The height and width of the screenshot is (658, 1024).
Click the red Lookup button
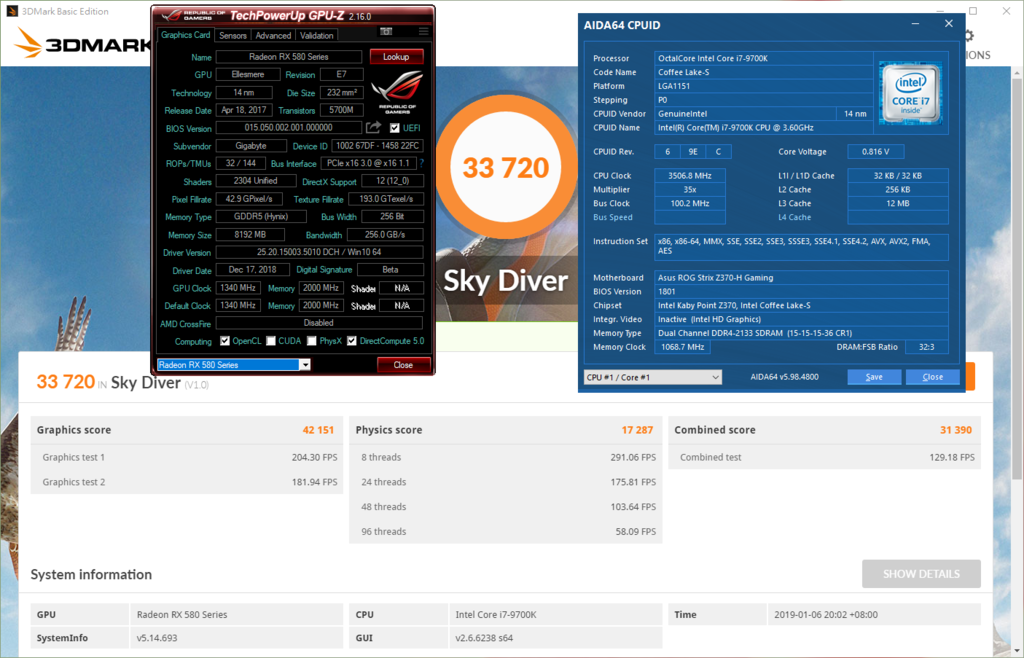click(396, 57)
